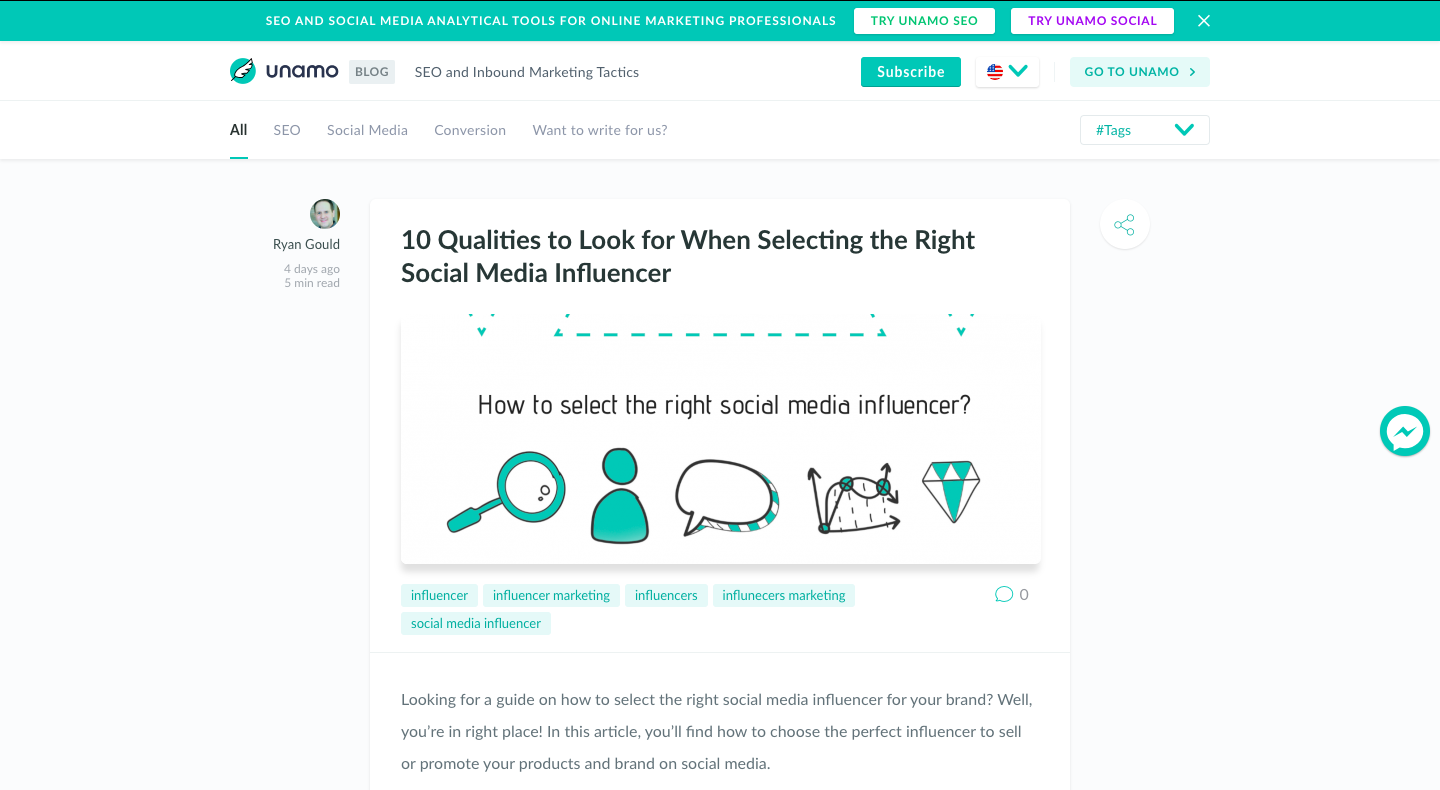Viewport: 1440px width, 790px height.
Task: Click the Ryan Gould author name
Action: pyautogui.click(x=306, y=244)
